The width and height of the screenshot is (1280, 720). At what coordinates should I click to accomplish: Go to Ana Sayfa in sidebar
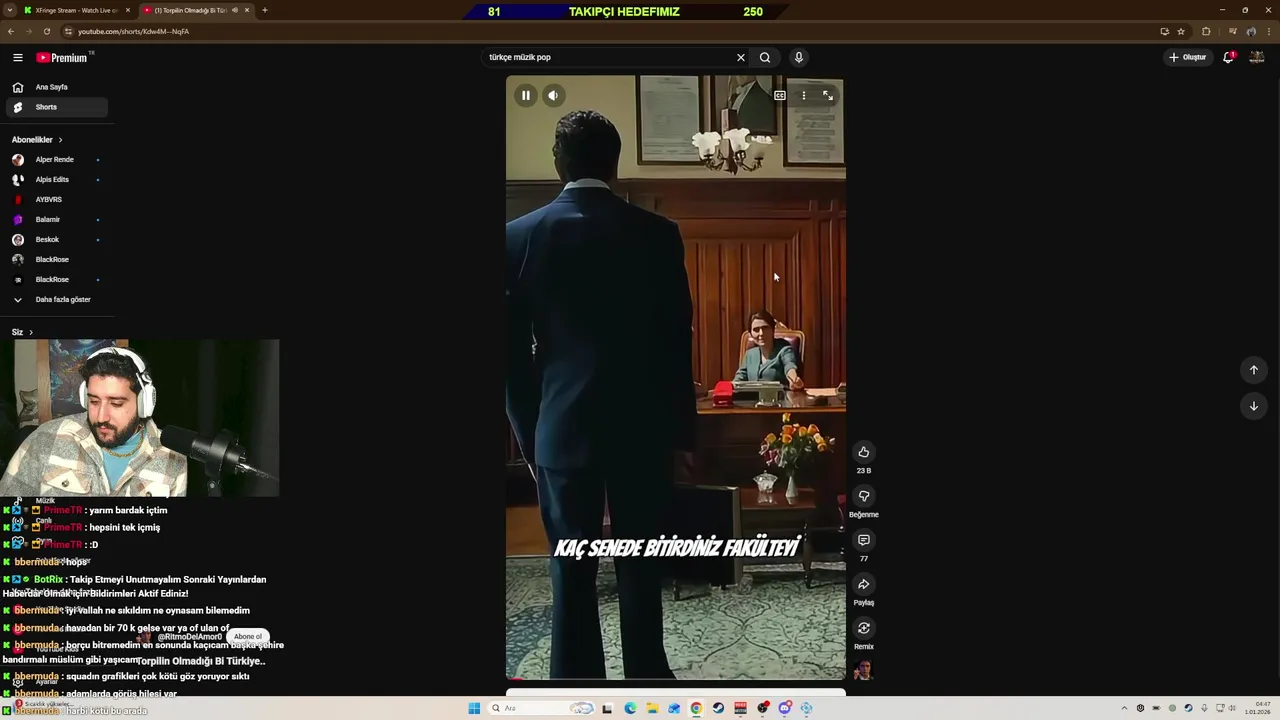pyautogui.click(x=57, y=87)
